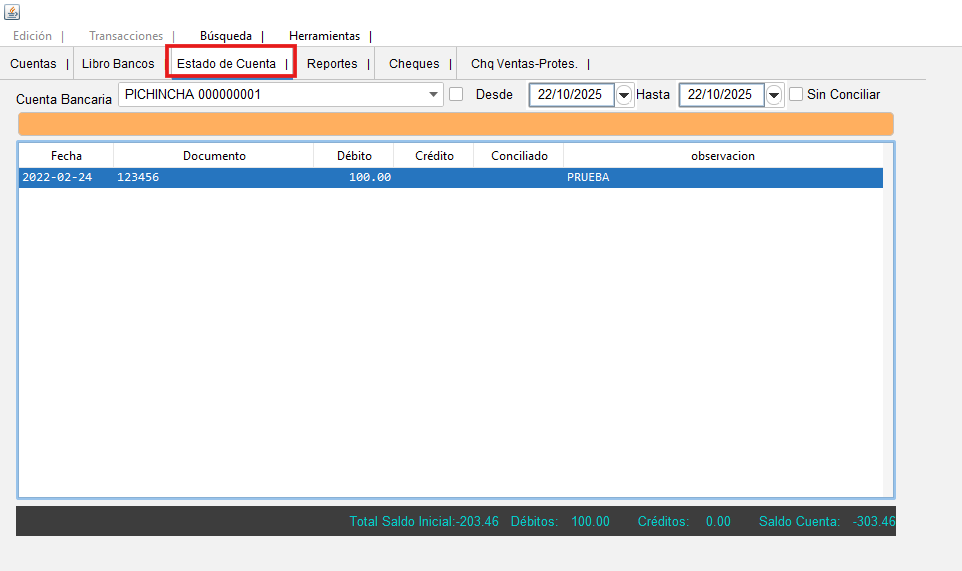Click the Java application icon in the title area

pos(12,12)
